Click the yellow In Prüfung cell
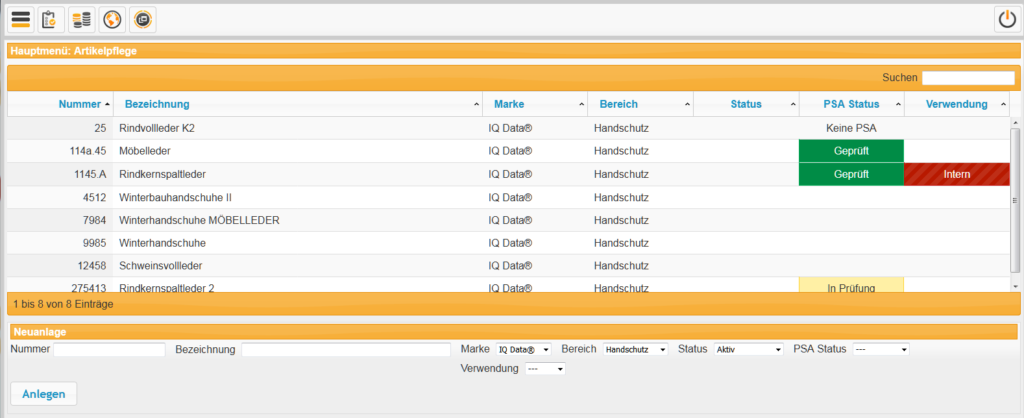Screen dimensions: 1024x418 coord(852,285)
